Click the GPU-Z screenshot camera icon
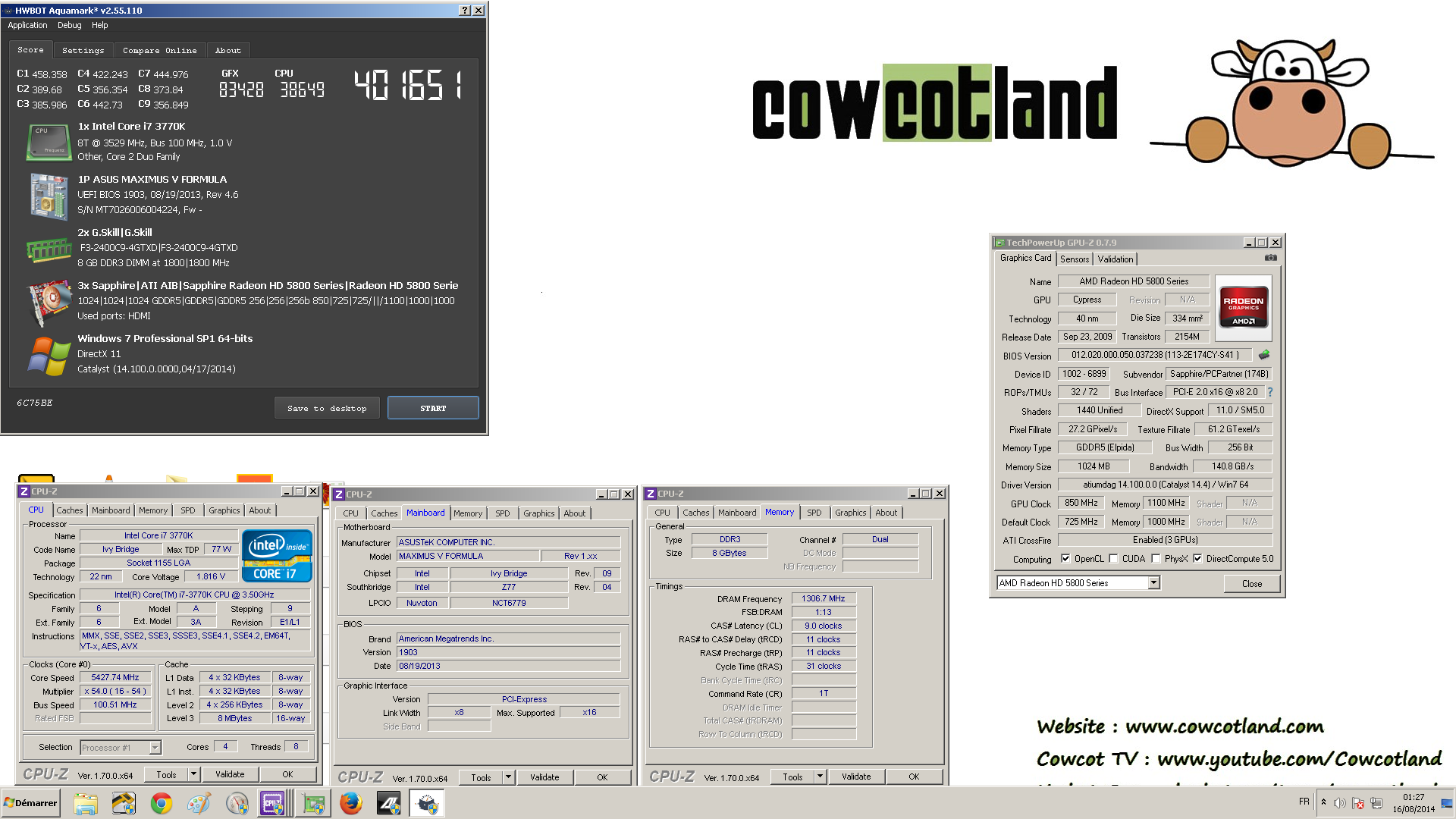This screenshot has height=819, width=1456. click(x=1271, y=258)
